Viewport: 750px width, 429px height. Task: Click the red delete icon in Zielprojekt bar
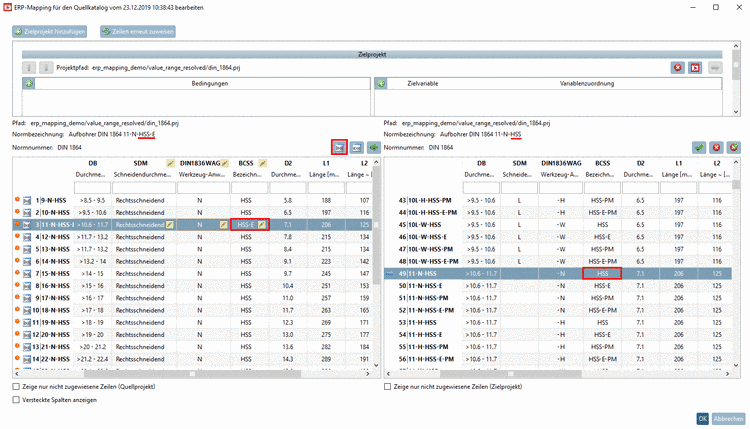(x=677, y=67)
